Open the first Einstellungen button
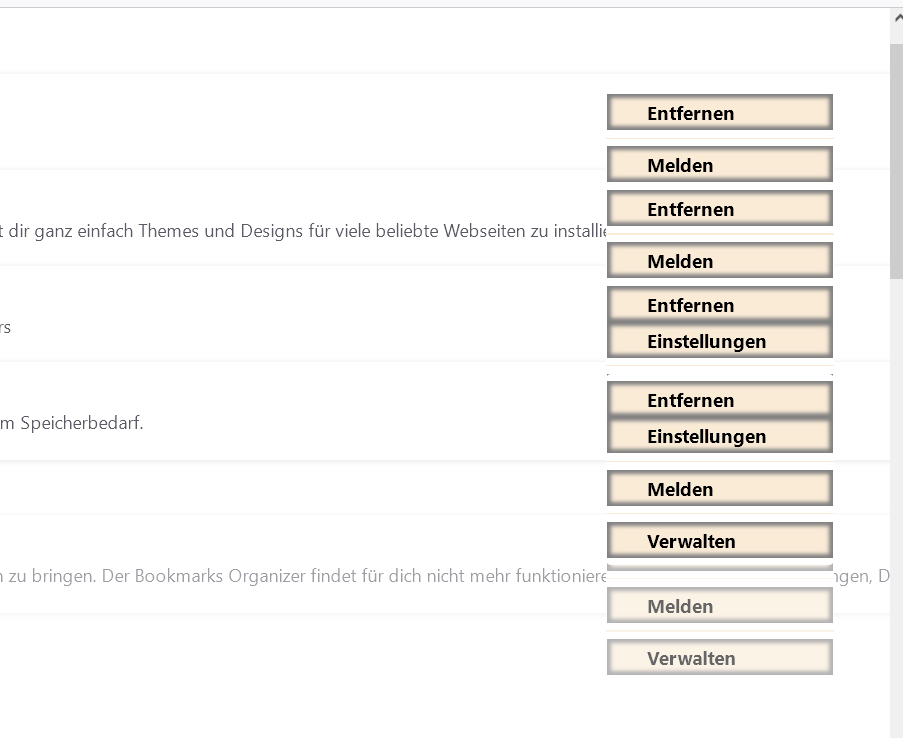The image size is (903, 738). [719, 341]
